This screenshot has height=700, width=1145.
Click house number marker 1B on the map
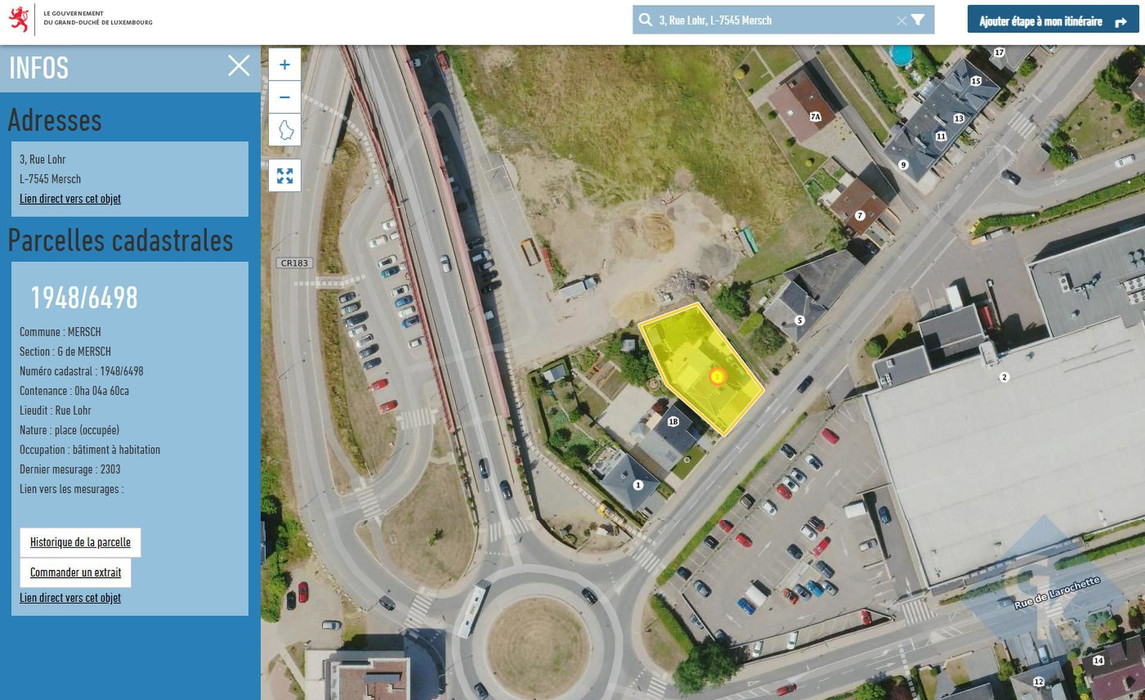tap(675, 422)
